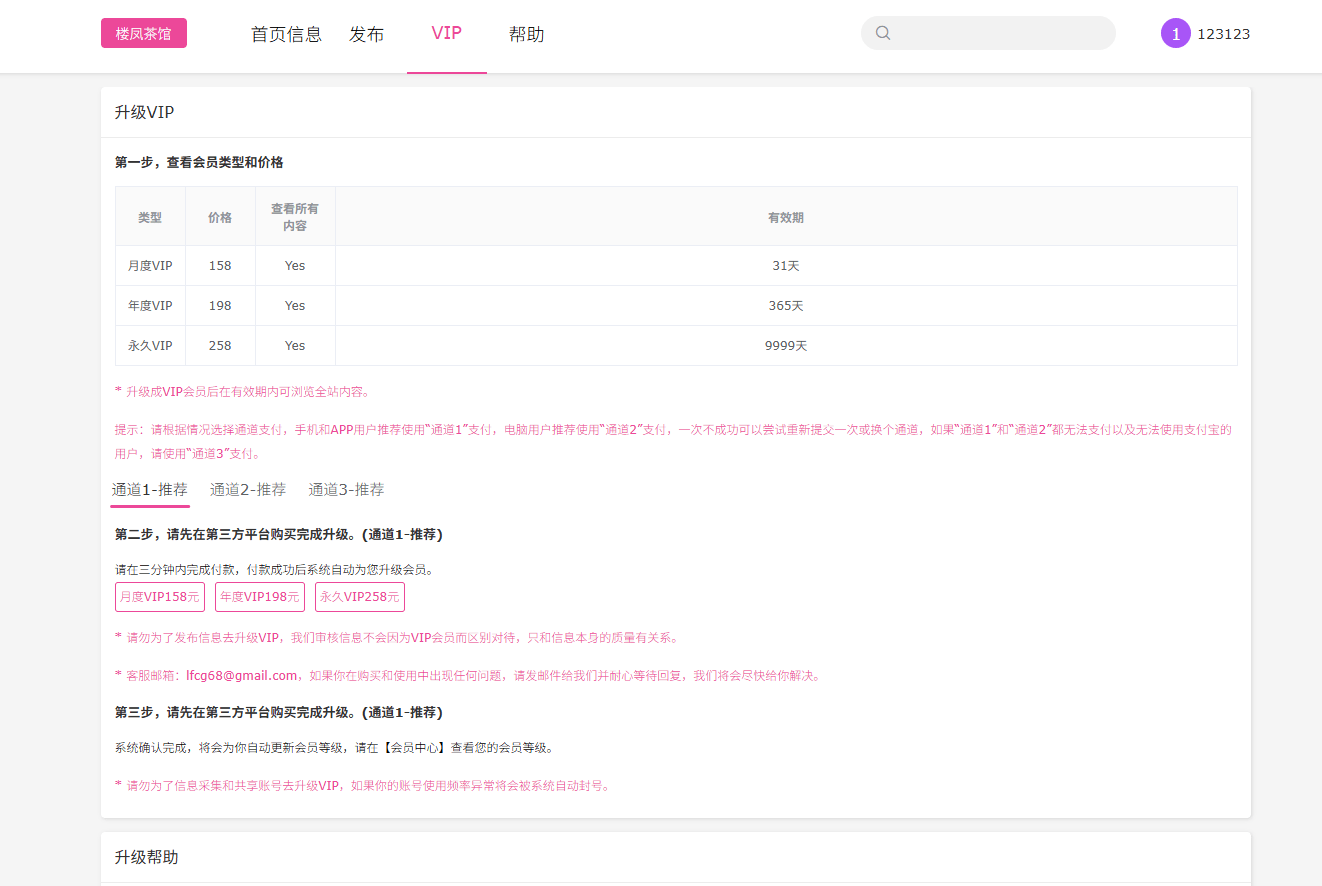Click the purple user avatar icon

(1175, 33)
